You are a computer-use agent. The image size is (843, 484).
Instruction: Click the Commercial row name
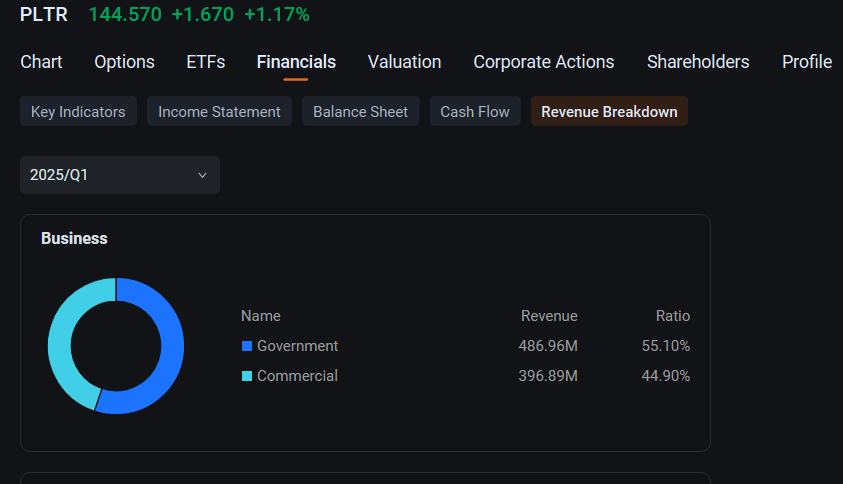tap(297, 376)
